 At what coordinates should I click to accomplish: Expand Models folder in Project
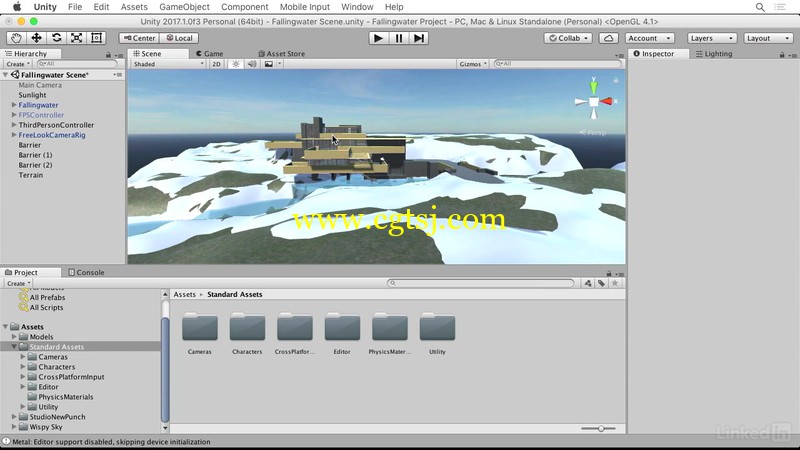[x=14, y=337]
